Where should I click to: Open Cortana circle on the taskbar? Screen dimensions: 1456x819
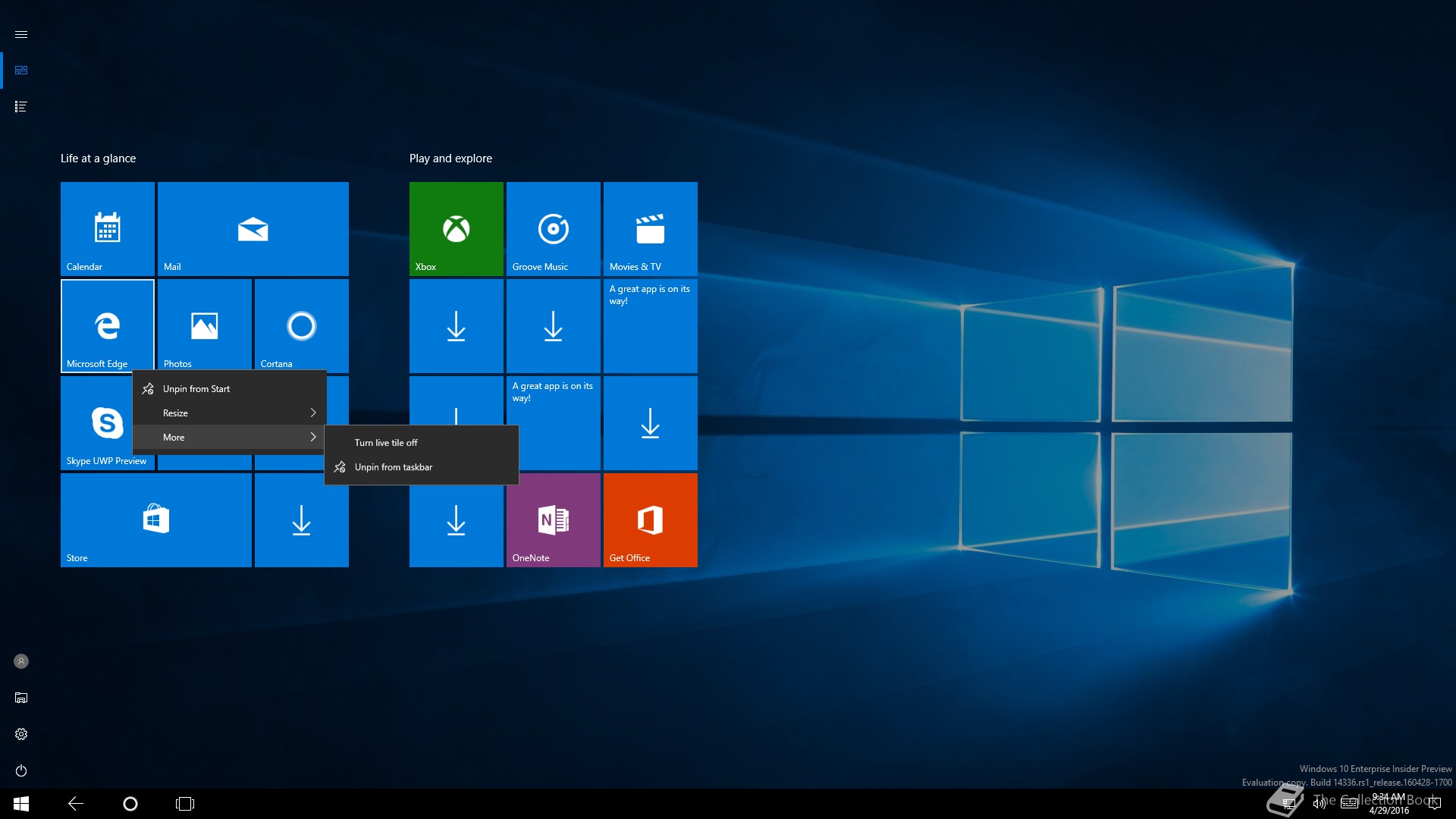130,804
